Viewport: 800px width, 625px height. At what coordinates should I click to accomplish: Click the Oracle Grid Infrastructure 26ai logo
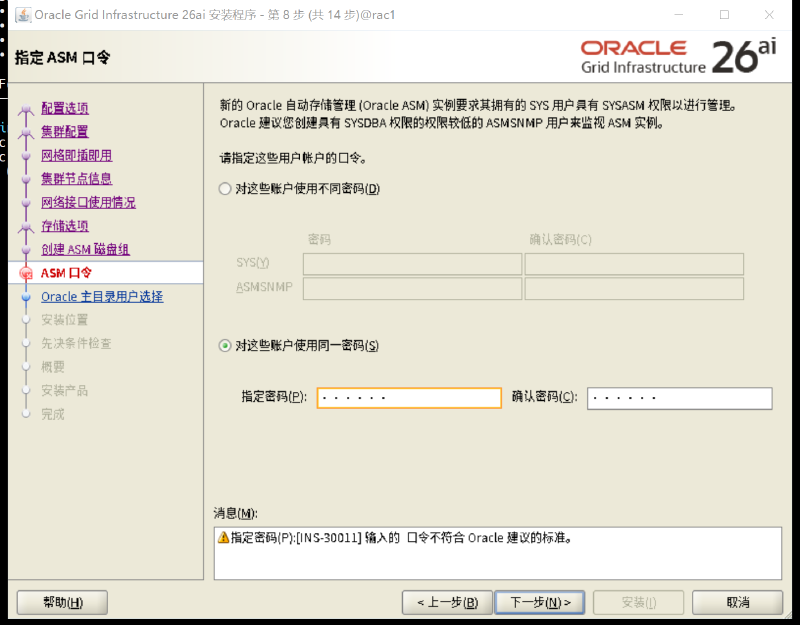click(x=679, y=56)
